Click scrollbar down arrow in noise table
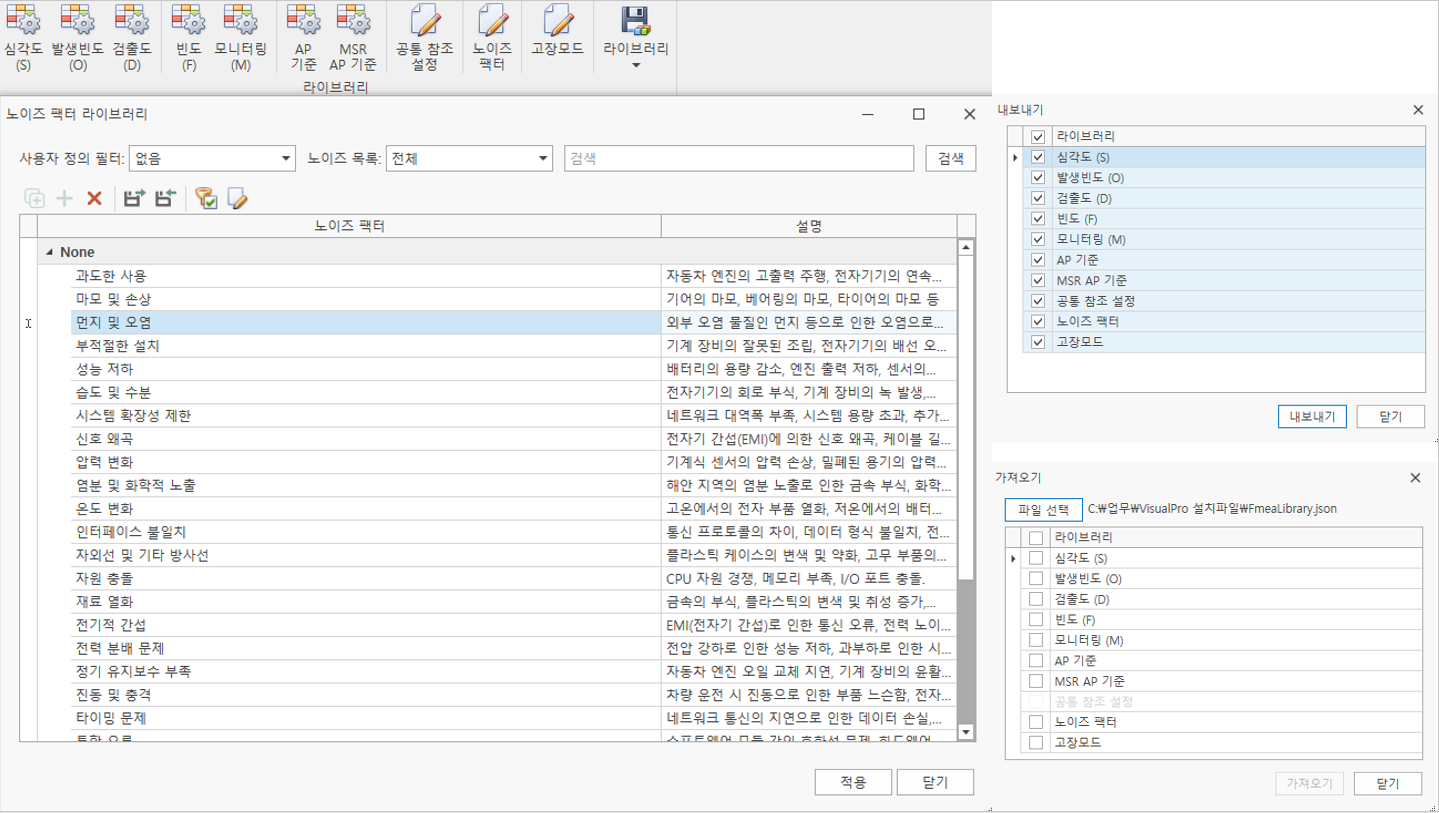The image size is (1439, 813). (x=966, y=732)
